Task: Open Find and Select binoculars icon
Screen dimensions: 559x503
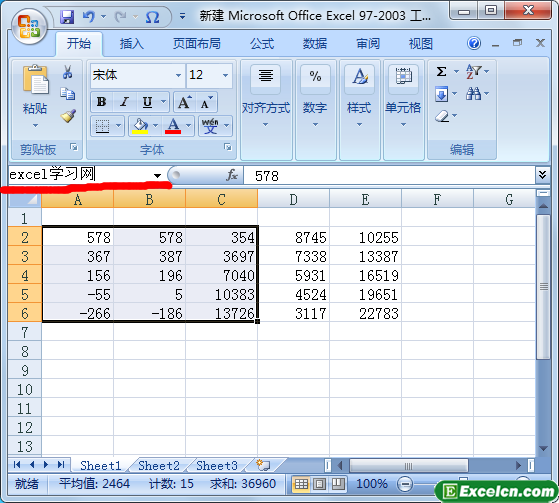Action: (x=473, y=94)
